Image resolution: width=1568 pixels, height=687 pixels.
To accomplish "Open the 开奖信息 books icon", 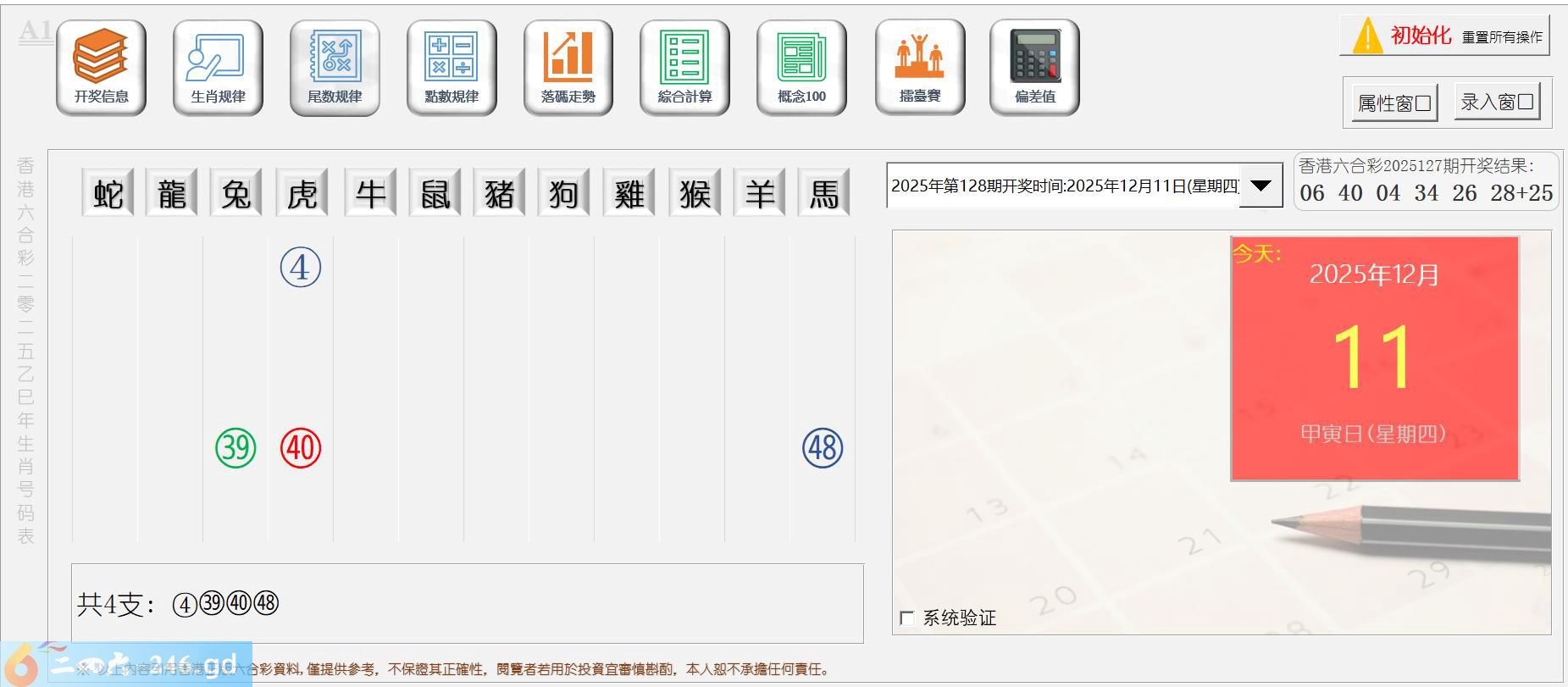I will (101, 67).
